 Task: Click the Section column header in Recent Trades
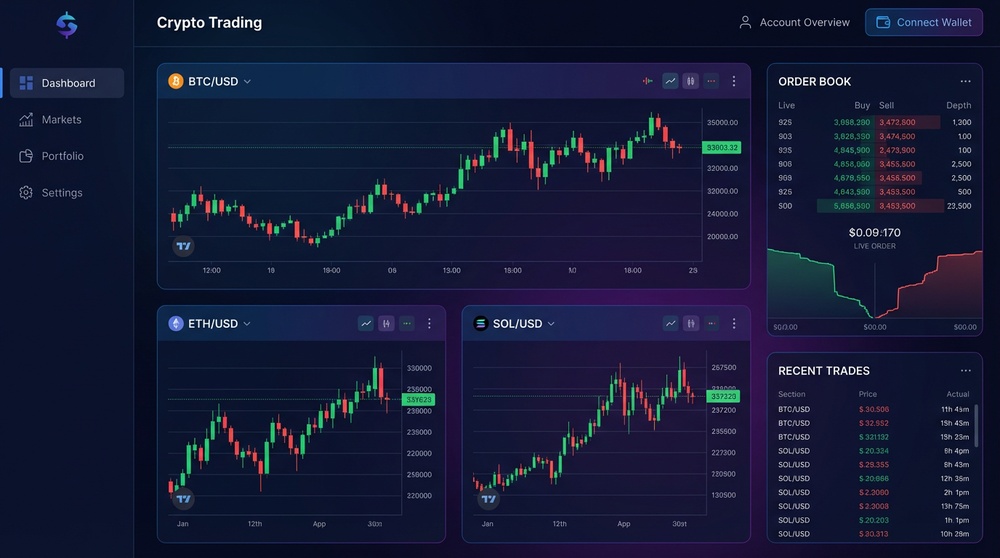pyautogui.click(x=791, y=394)
